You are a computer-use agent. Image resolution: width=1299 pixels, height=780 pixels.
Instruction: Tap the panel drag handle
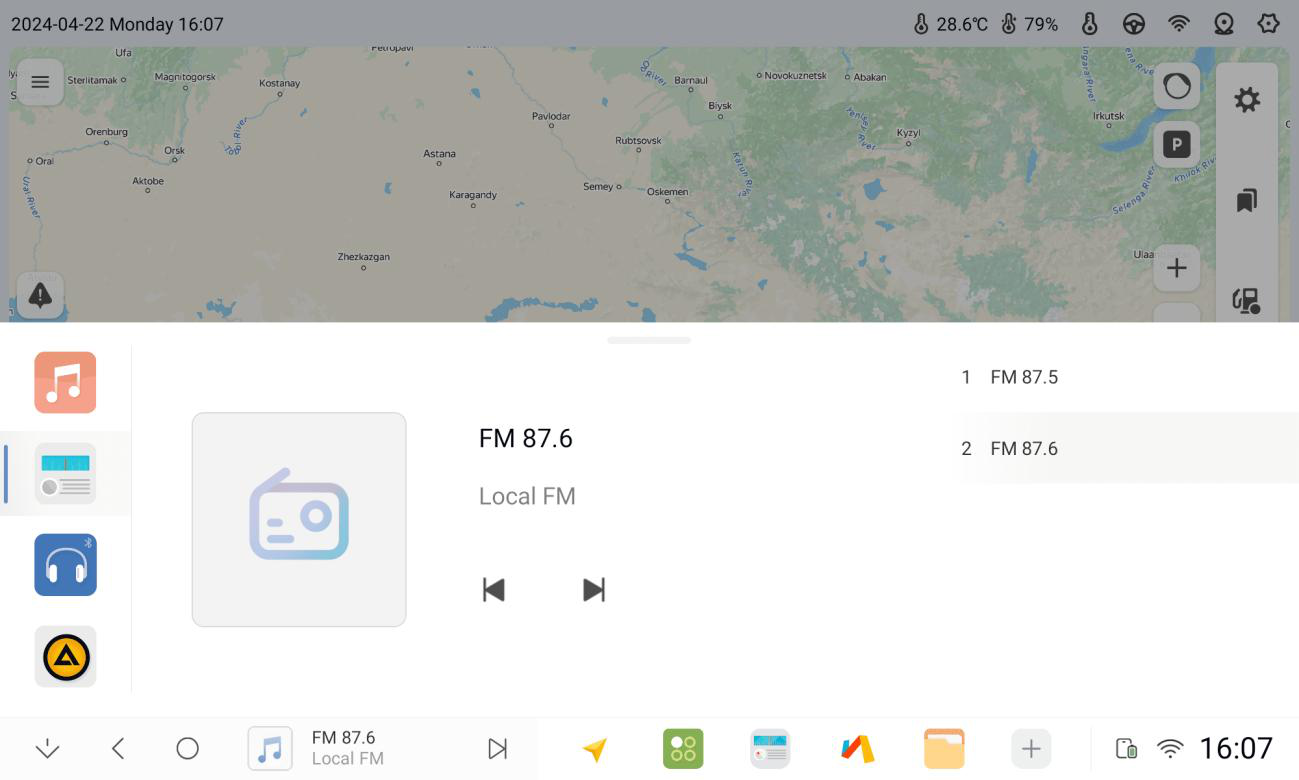coord(649,340)
